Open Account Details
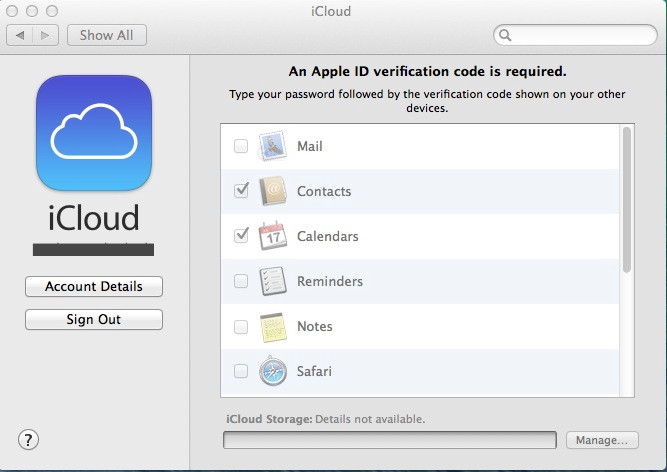The height and width of the screenshot is (472, 667). (94, 286)
